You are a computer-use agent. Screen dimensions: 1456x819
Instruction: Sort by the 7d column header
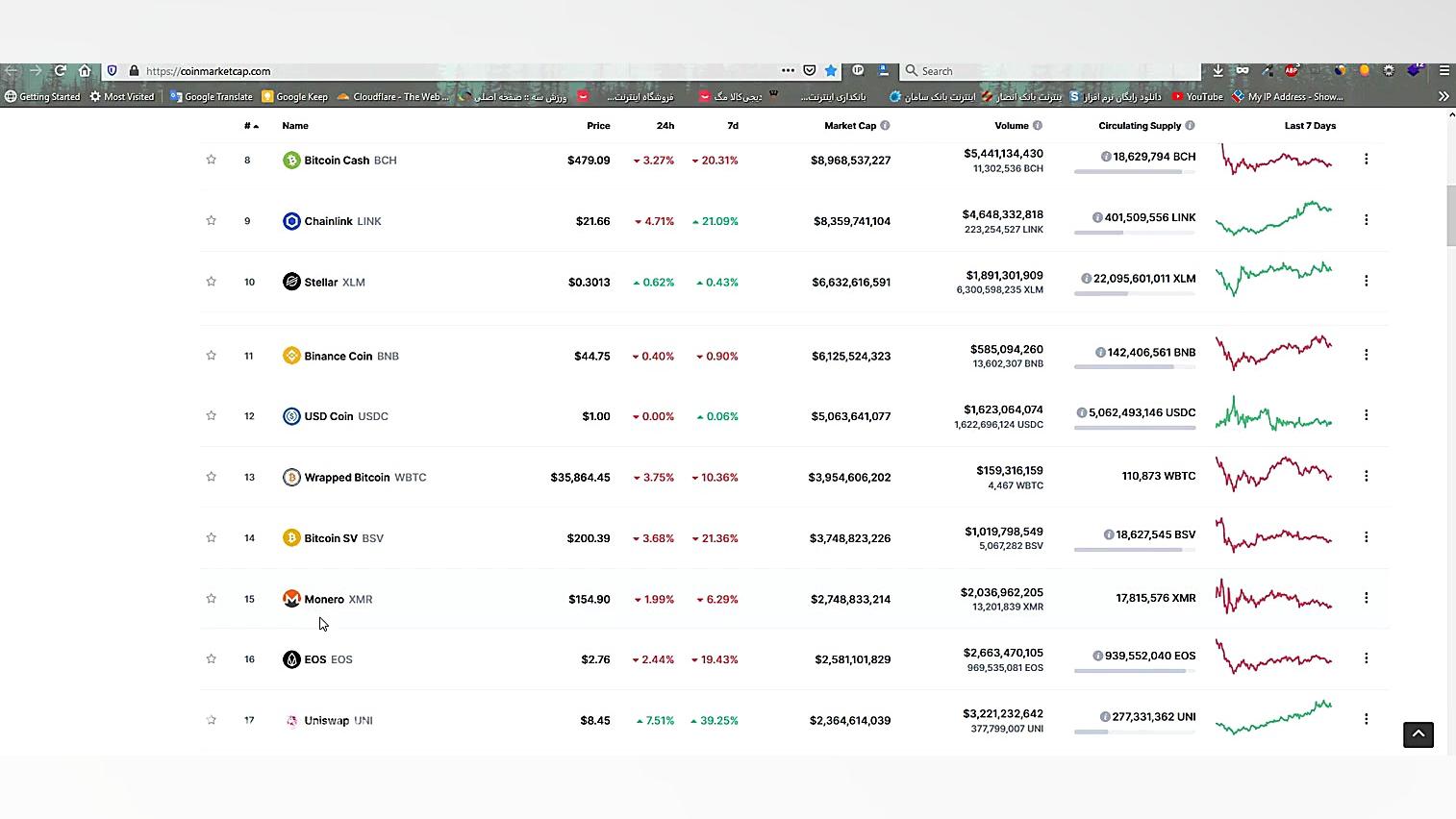pos(733,126)
